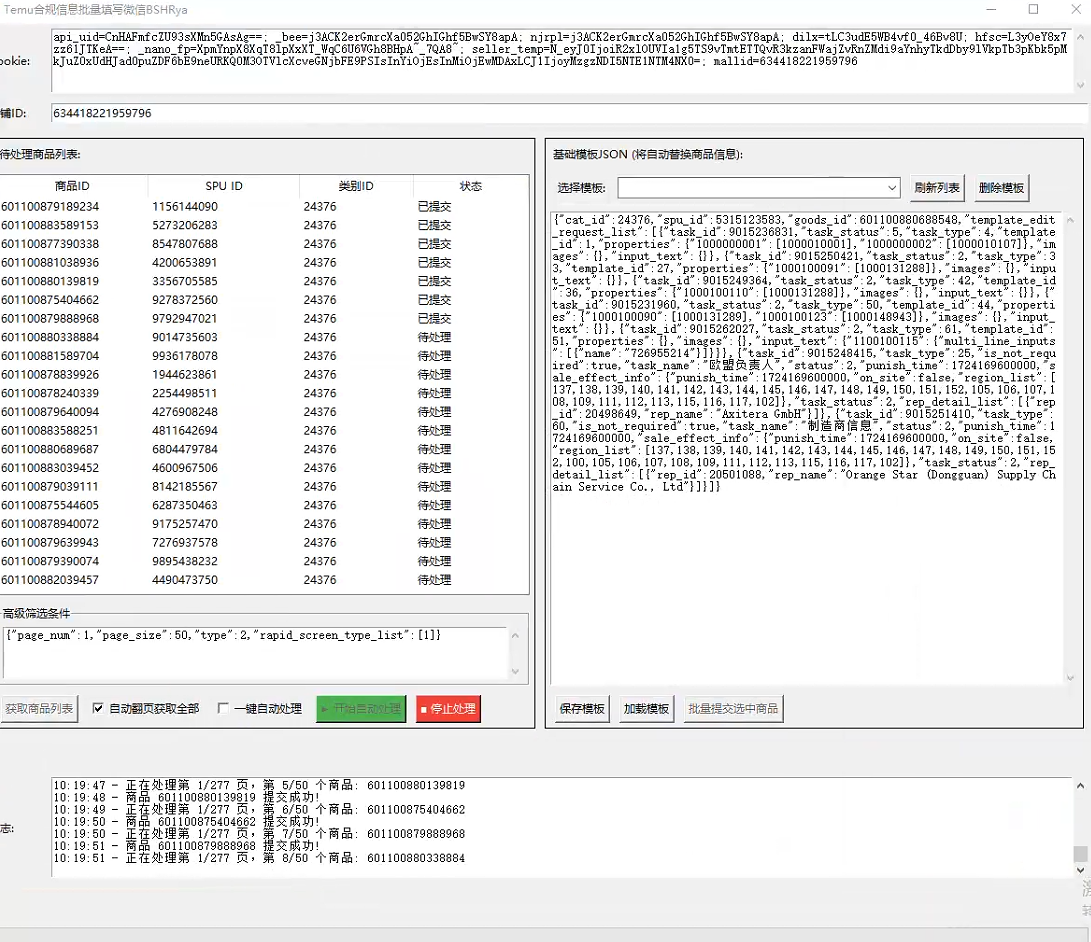Image resolution: width=1091 pixels, height=942 pixels.
Task: Click the 状态 column header
Action: tap(470, 186)
